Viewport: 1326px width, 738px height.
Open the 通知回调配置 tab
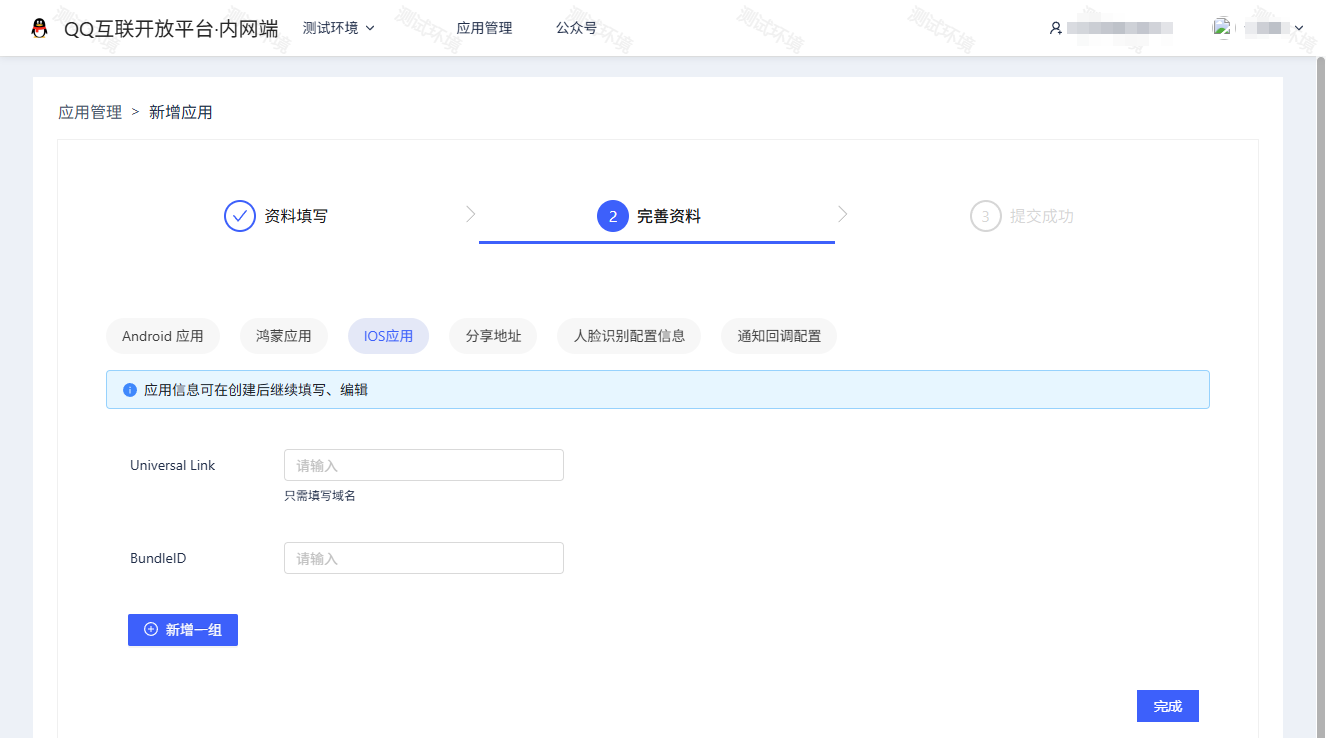pyautogui.click(x=779, y=336)
